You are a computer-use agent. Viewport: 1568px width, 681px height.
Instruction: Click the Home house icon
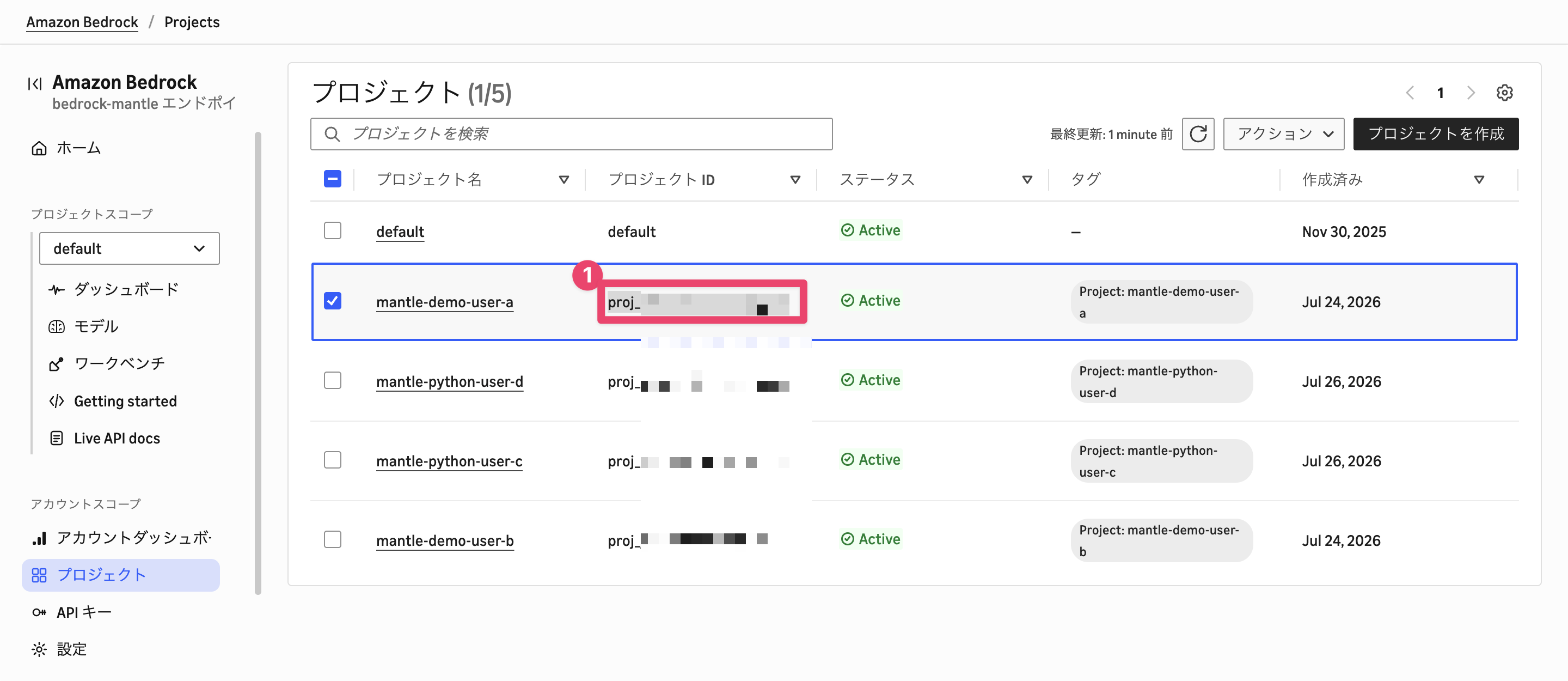coord(39,148)
